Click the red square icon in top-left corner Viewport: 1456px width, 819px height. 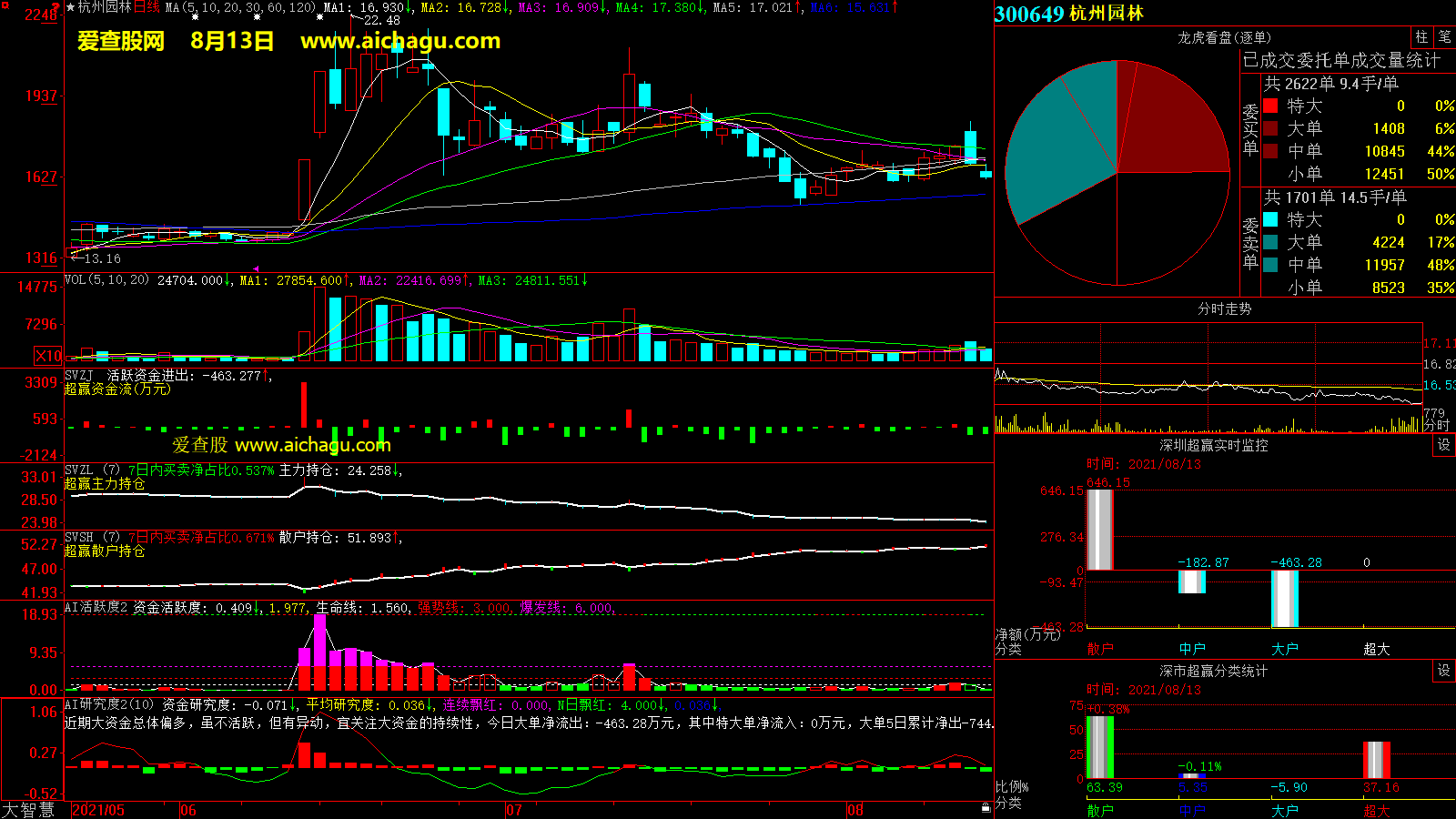[x=5, y=5]
